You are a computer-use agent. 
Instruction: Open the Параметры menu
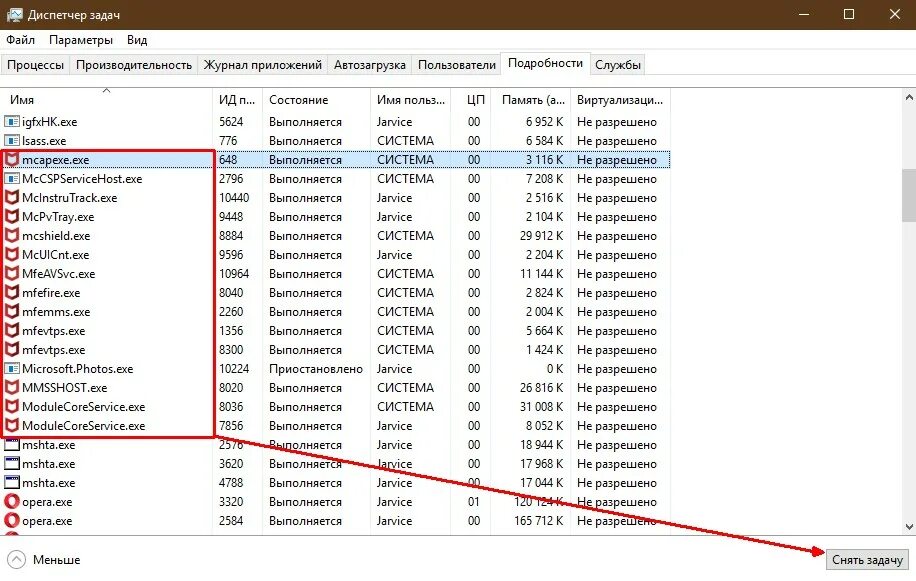pyautogui.click(x=81, y=40)
